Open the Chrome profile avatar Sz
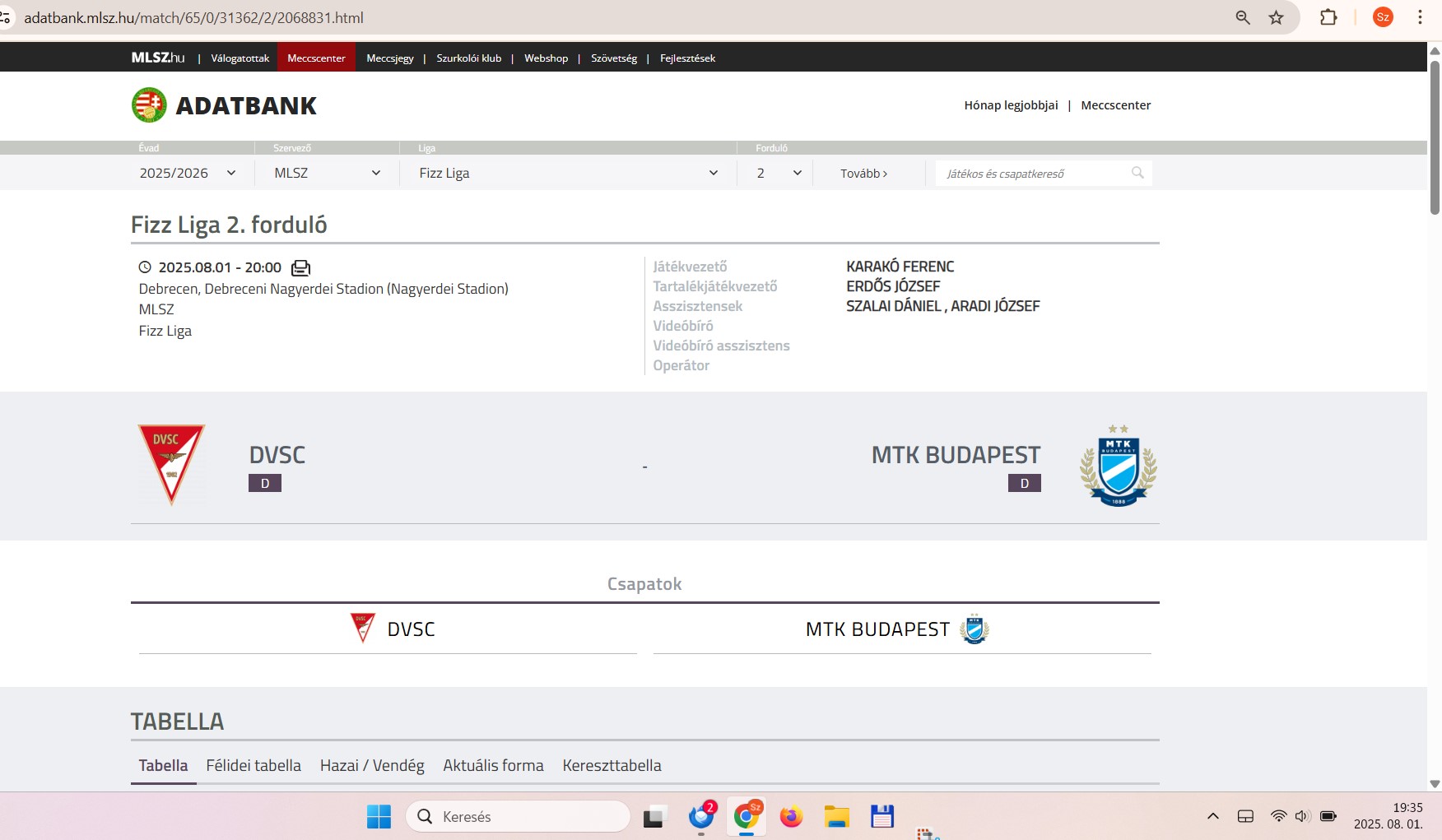 (1383, 17)
